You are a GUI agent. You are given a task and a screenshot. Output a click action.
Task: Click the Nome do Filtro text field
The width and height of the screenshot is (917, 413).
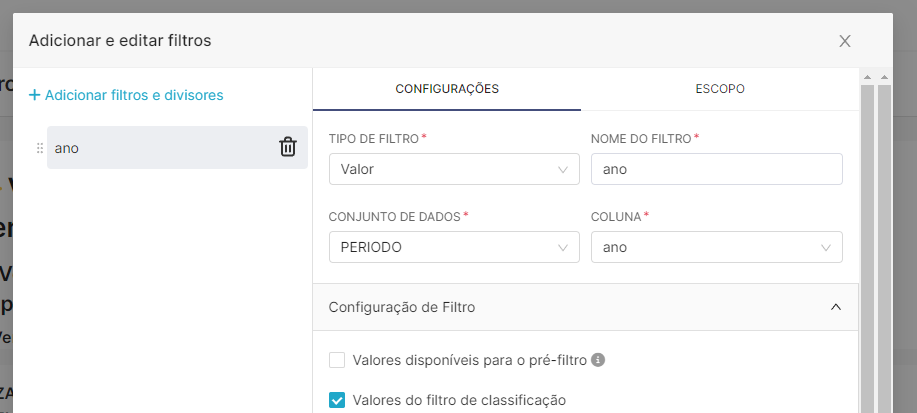tap(716, 169)
